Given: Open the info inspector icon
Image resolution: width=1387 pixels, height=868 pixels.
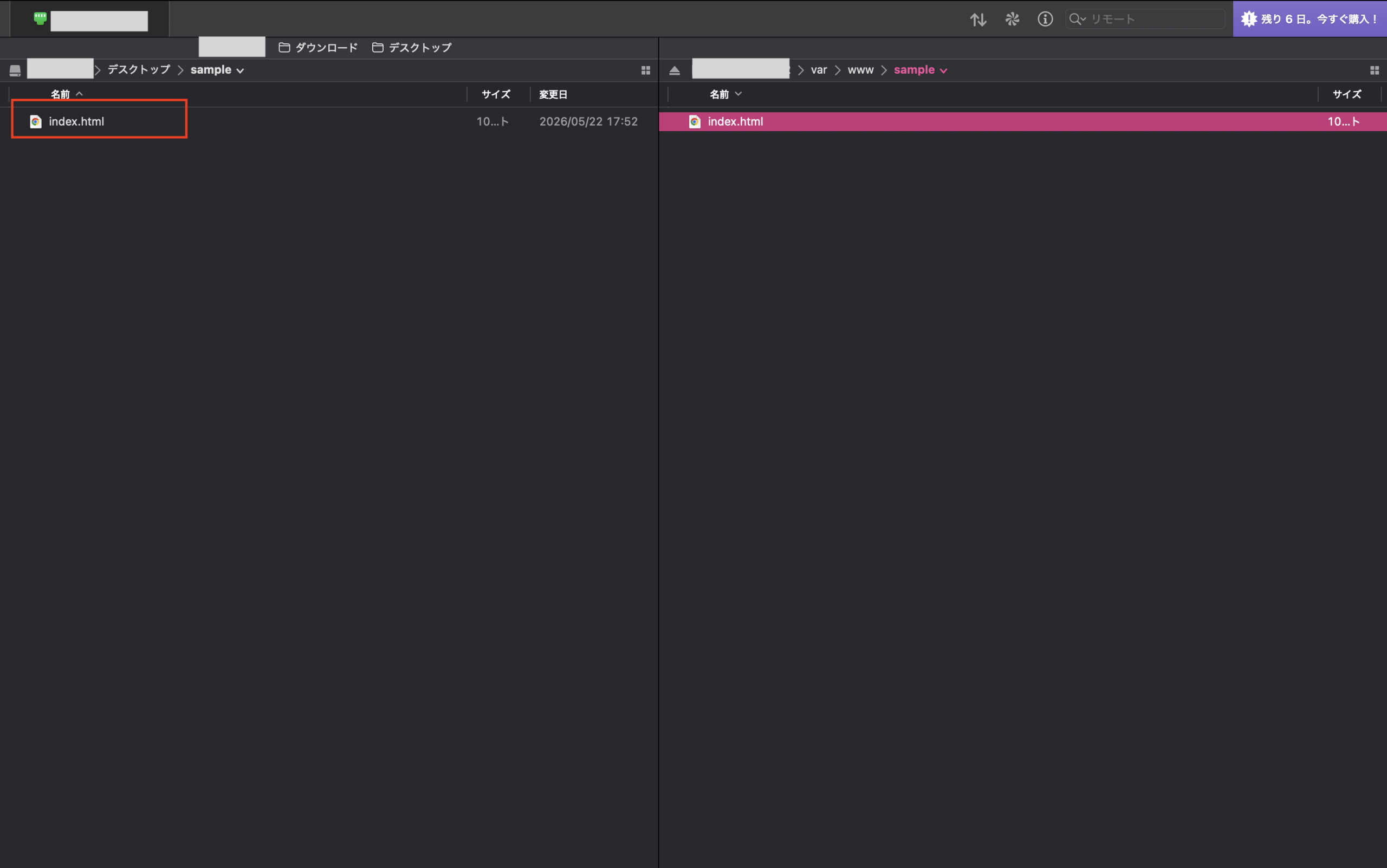Looking at the screenshot, I should point(1046,19).
